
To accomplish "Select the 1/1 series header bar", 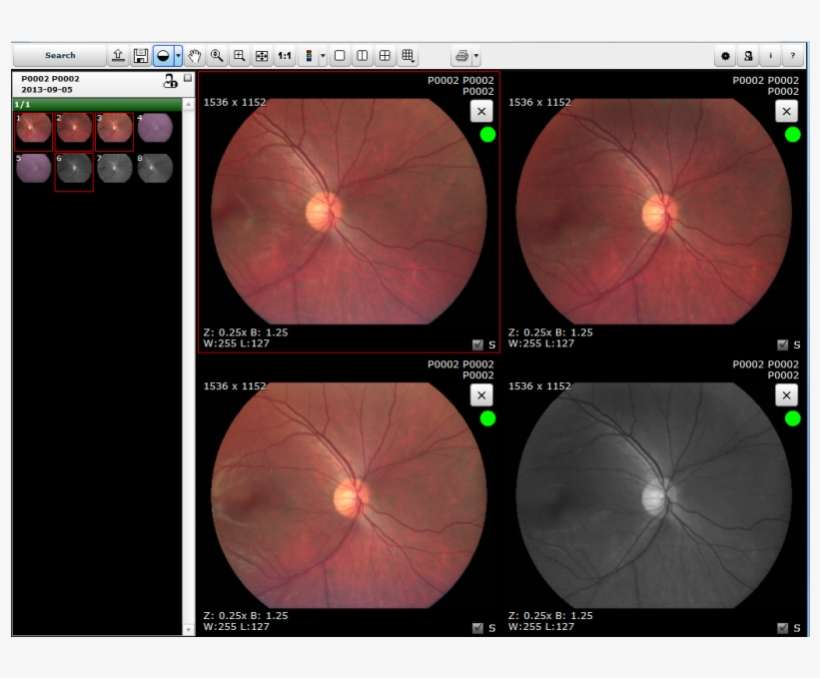I will point(97,104).
